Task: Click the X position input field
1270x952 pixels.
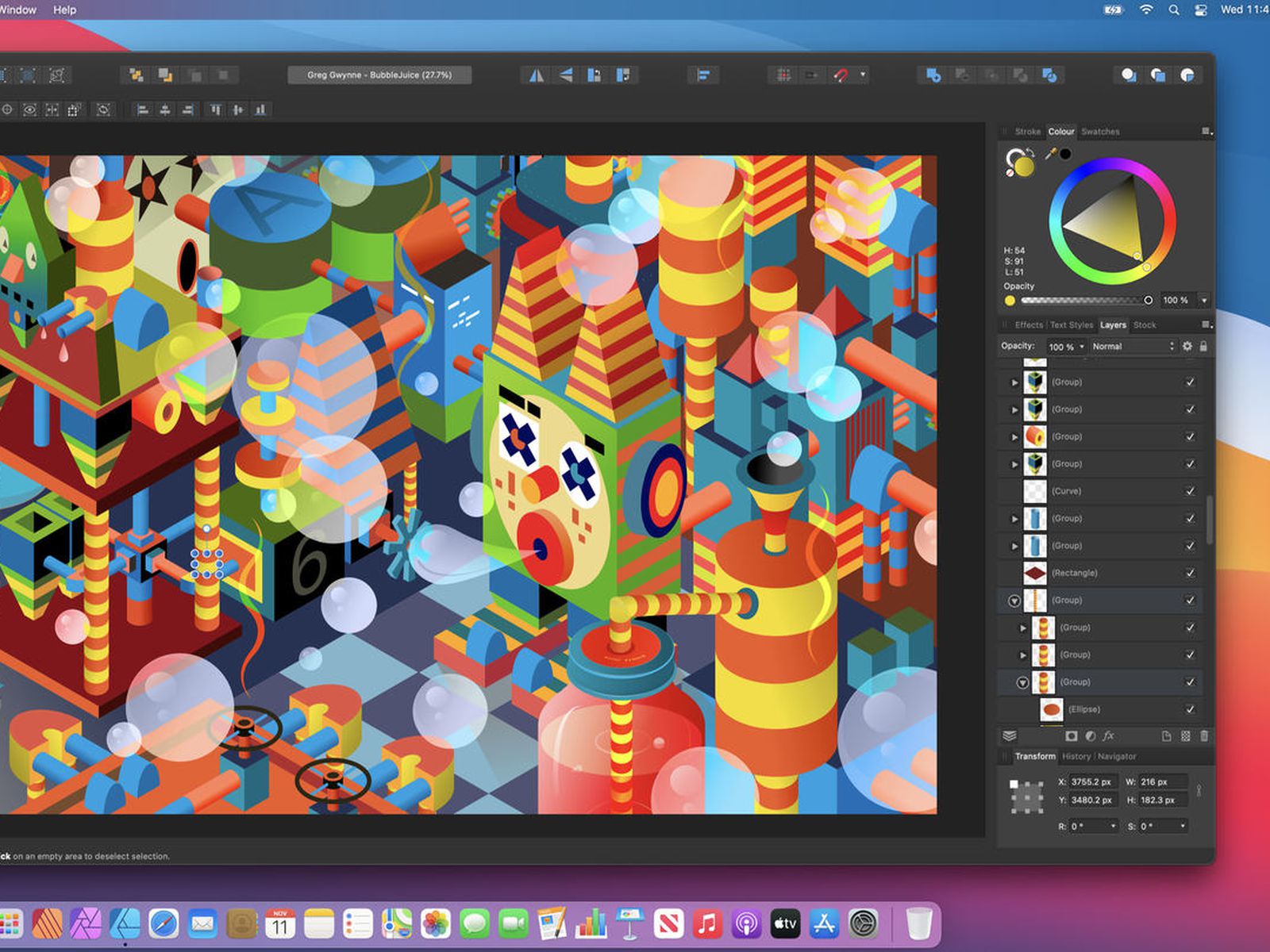Action: (1092, 782)
